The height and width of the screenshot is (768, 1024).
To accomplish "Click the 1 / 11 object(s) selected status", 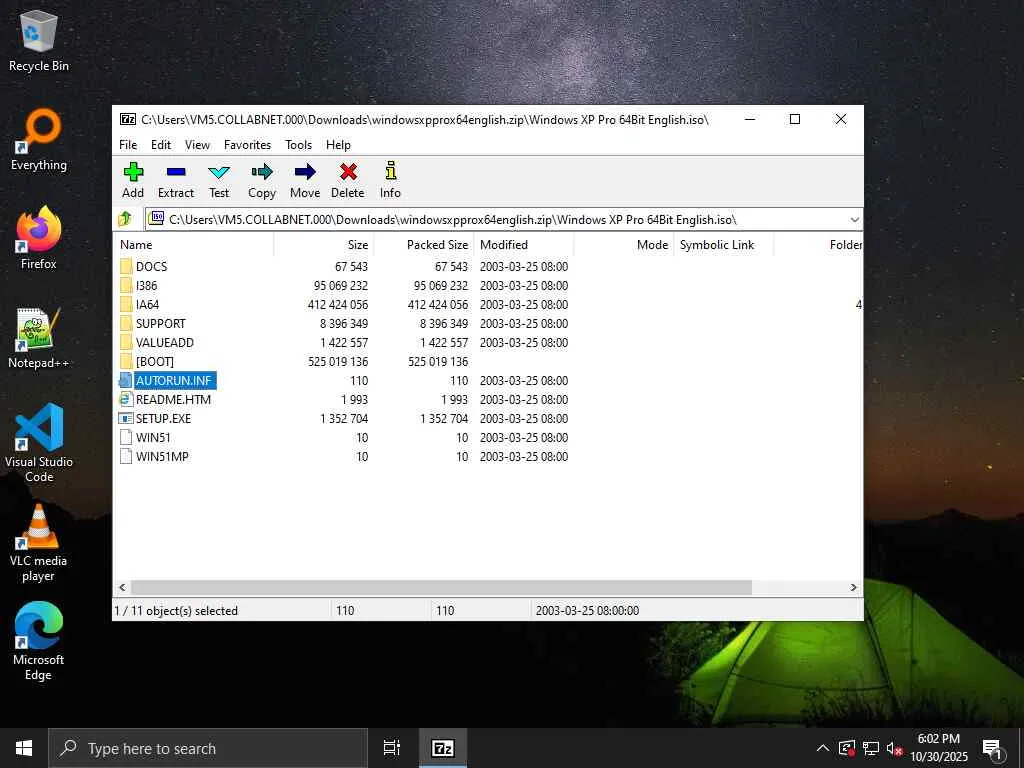I will [x=176, y=611].
